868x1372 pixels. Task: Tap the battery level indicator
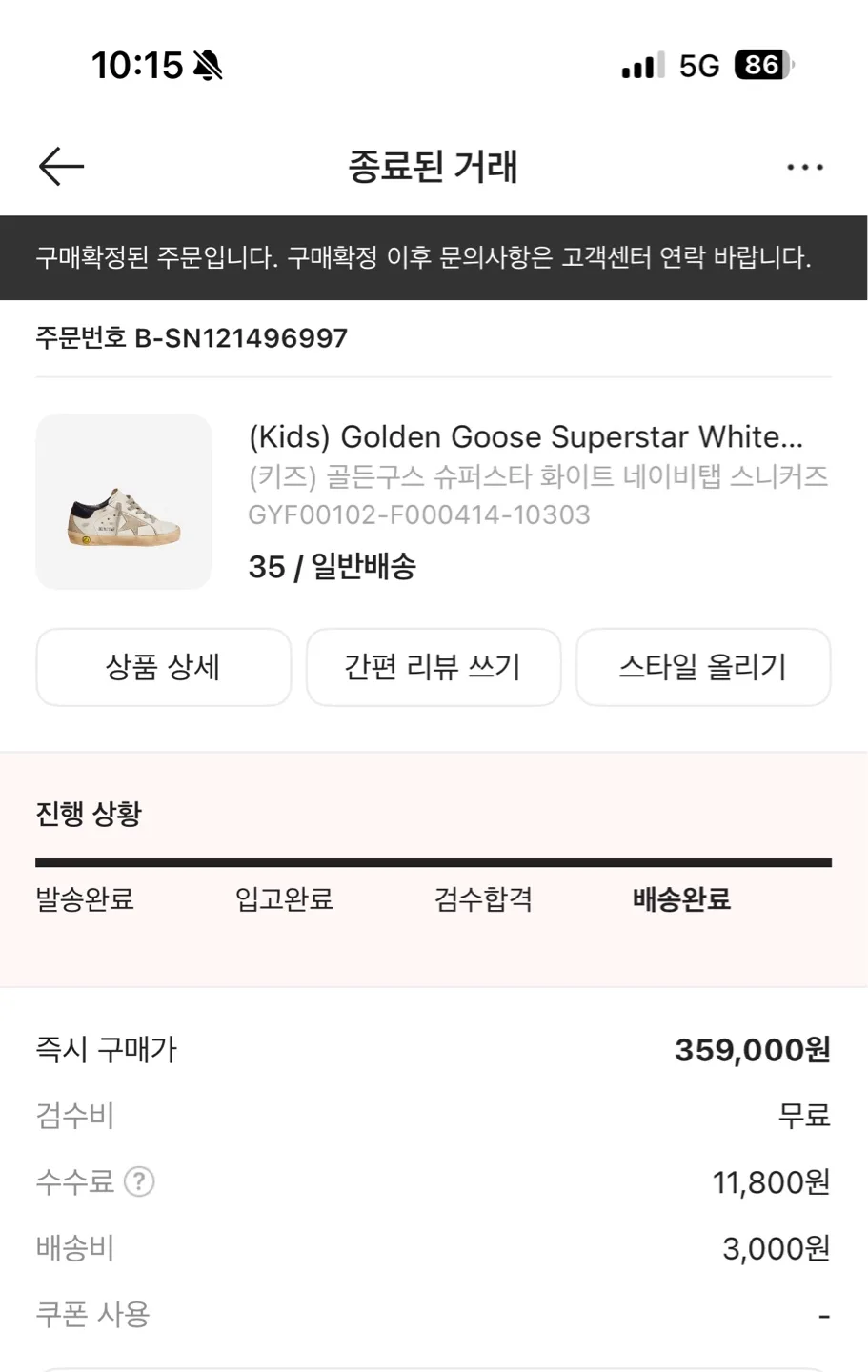(x=764, y=65)
